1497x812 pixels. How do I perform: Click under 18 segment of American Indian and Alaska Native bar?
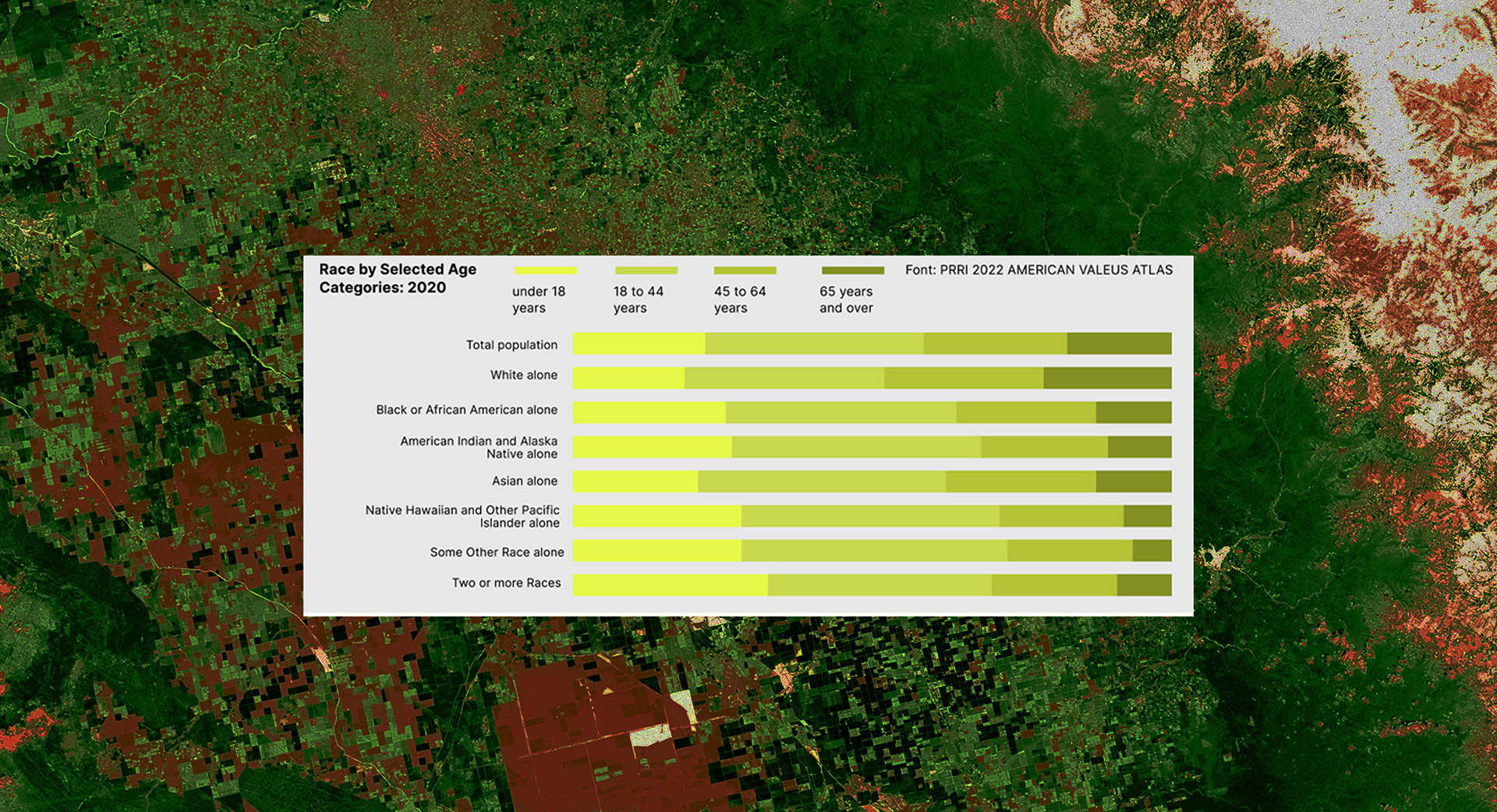click(653, 447)
